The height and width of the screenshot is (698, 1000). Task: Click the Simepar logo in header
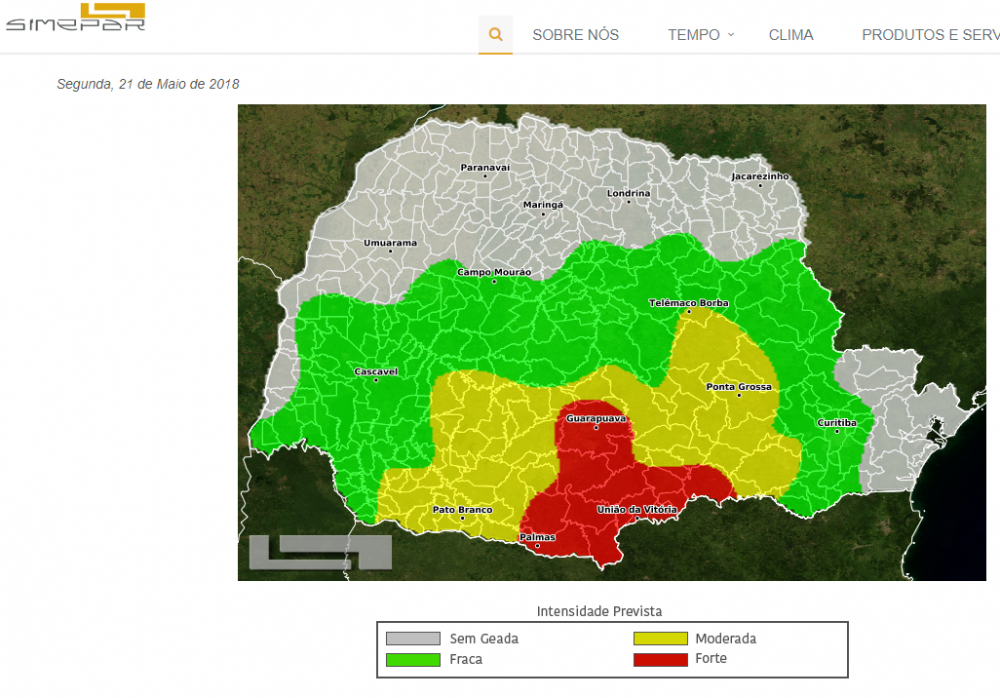coord(76,18)
